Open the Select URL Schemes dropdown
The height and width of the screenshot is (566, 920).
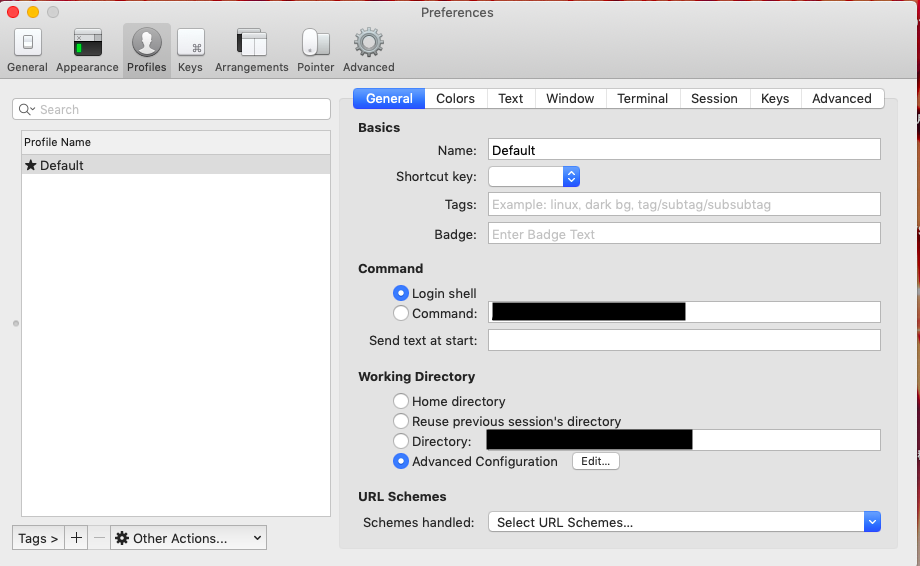click(684, 522)
